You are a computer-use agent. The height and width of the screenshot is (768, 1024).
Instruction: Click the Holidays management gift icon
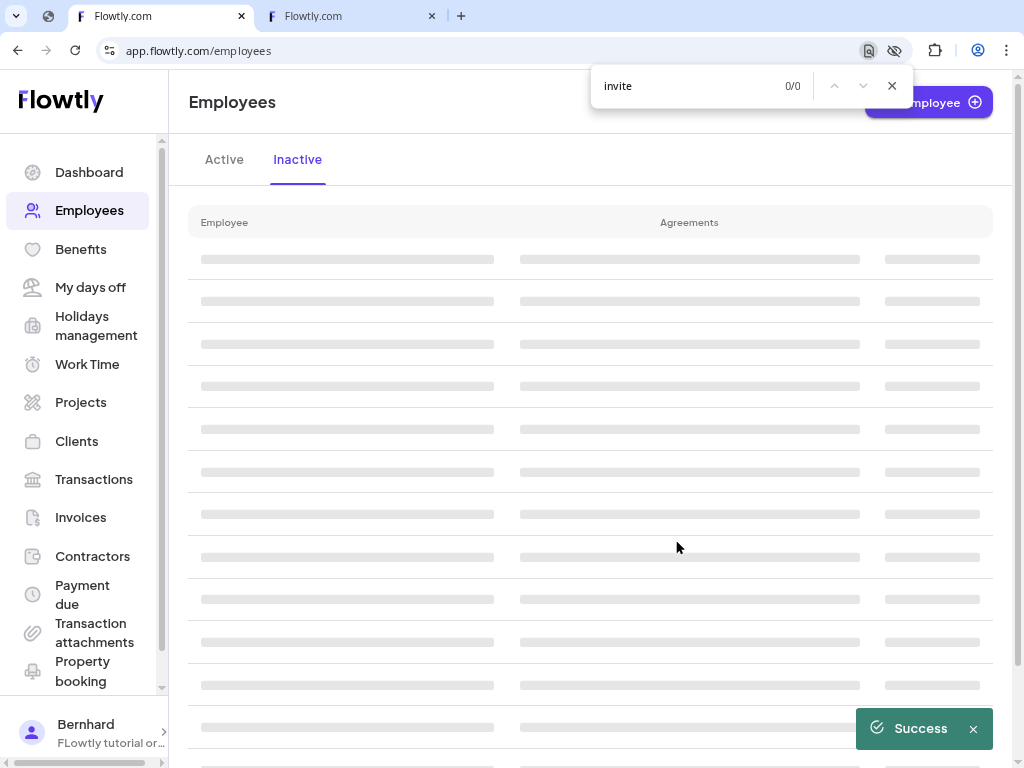[32, 325]
